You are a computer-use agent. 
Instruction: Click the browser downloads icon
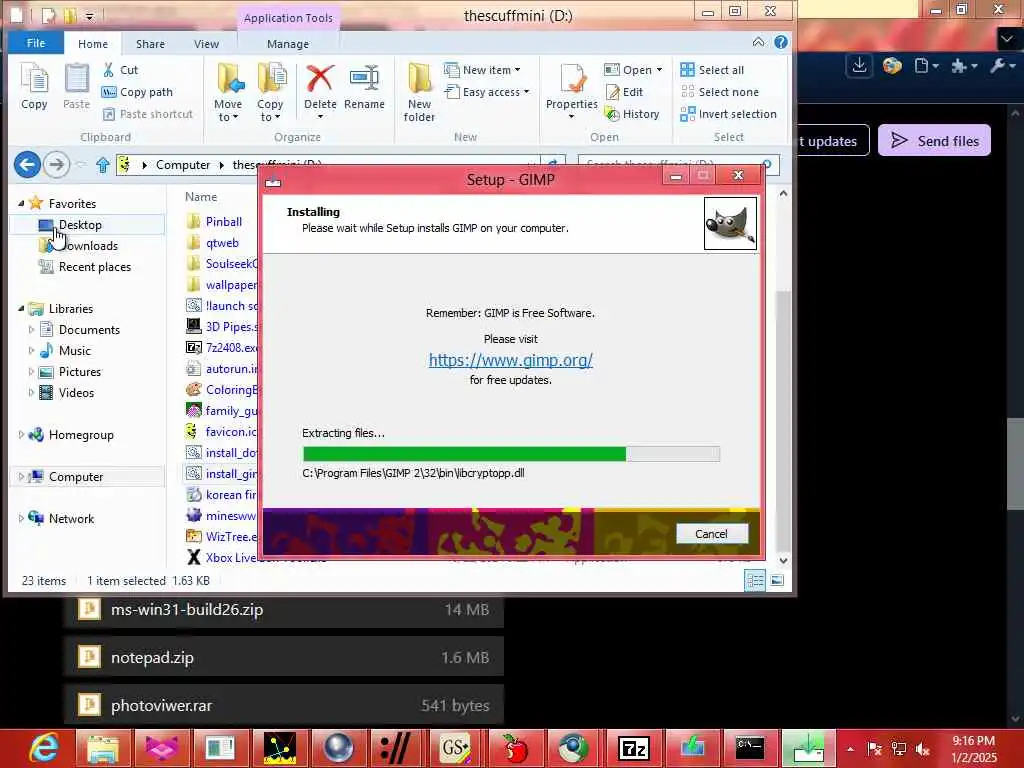pyautogui.click(x=859, y=65)
